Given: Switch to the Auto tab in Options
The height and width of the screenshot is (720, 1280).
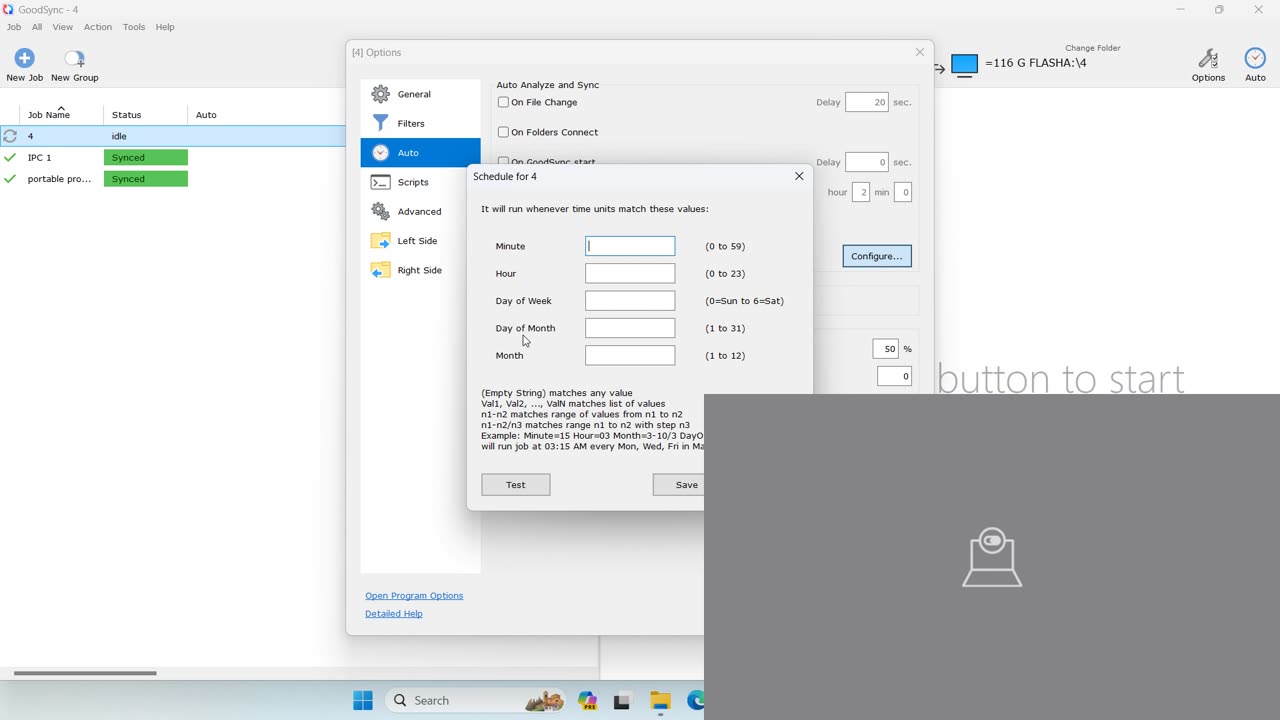Looking at the screenshot, I should pyautogui.click(x=420, y=153).
